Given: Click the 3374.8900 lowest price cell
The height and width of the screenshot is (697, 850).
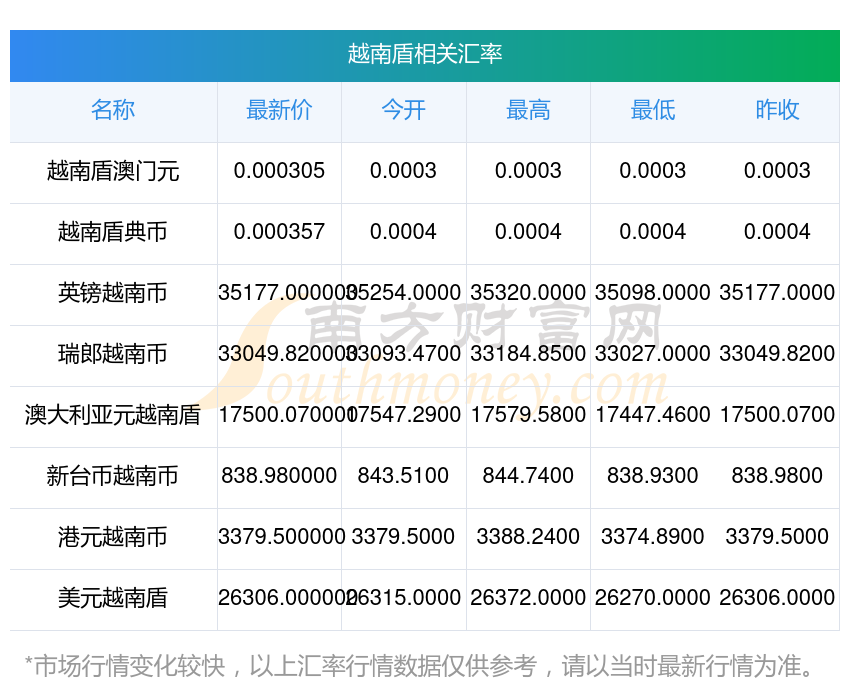Looking at the screenshot, I should click(x=652, y=537).
